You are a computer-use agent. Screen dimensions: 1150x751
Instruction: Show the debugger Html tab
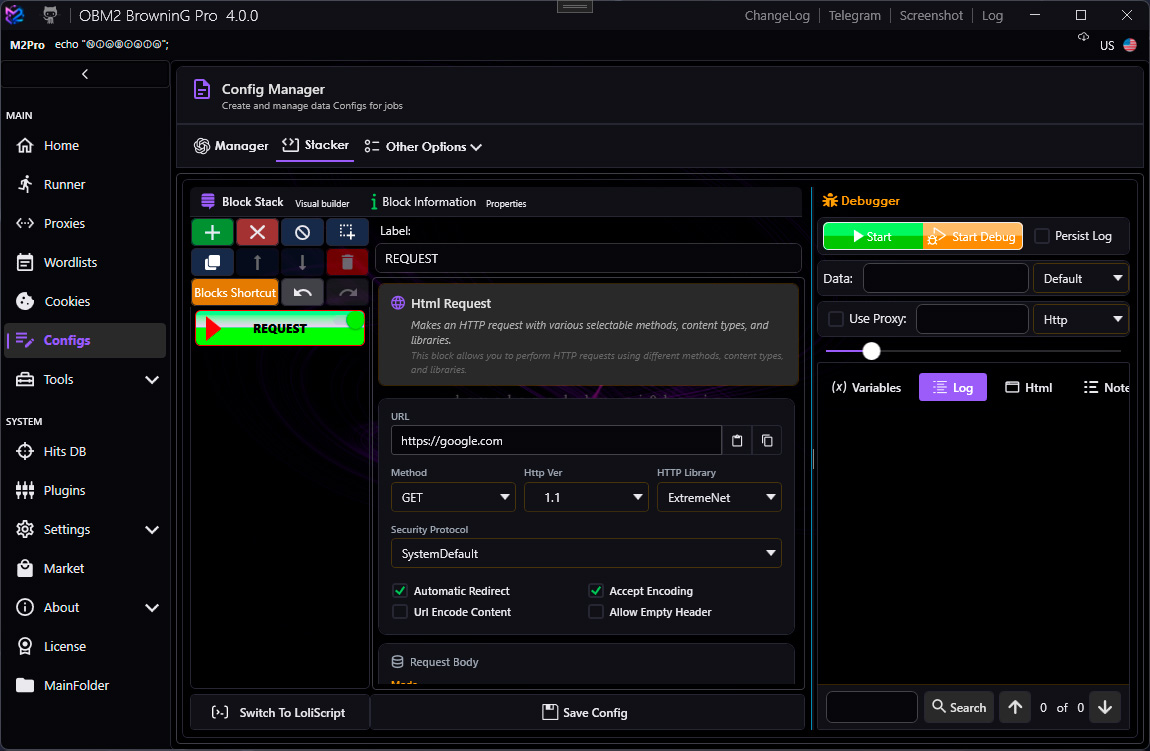pos(1028,387)
